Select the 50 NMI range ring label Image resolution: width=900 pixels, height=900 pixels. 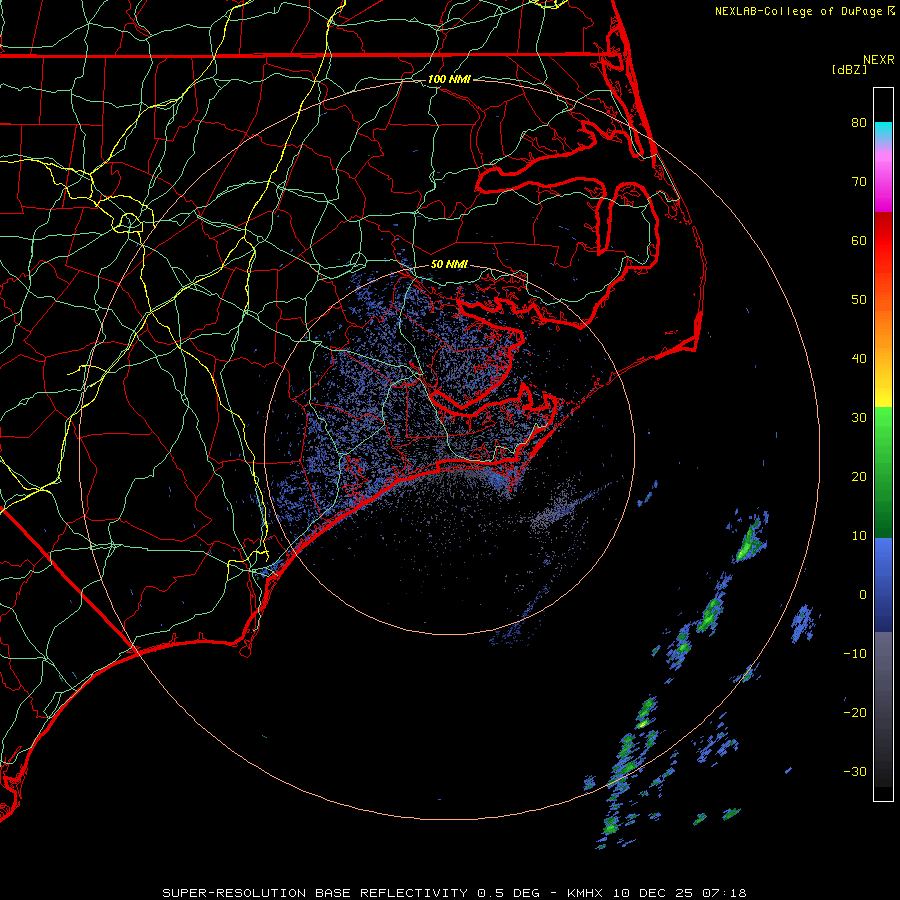click(449, 264)
